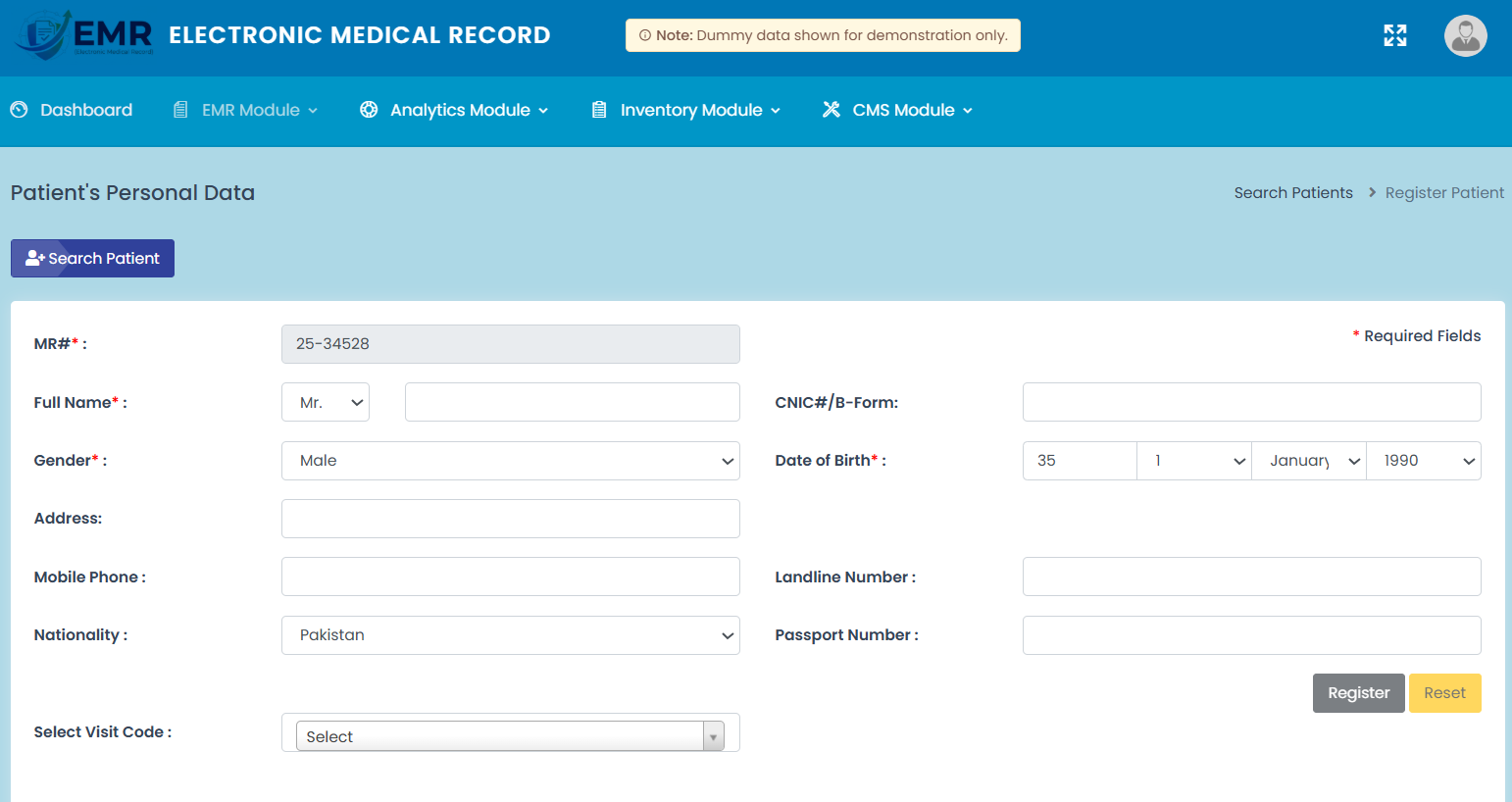Expand the Nationality dropdown showing Pakistan
The image size is (1512, 802).
pyautogui.click(x=510, y=635)
